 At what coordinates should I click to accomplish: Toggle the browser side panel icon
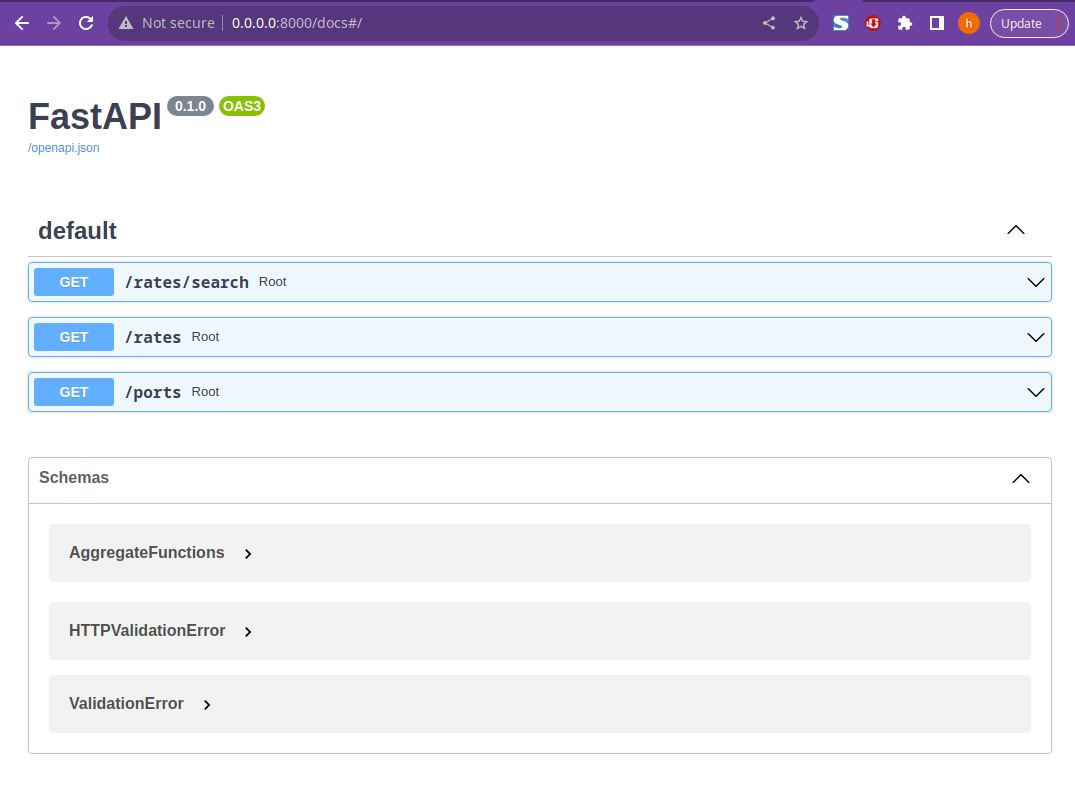tap(937, 23)
